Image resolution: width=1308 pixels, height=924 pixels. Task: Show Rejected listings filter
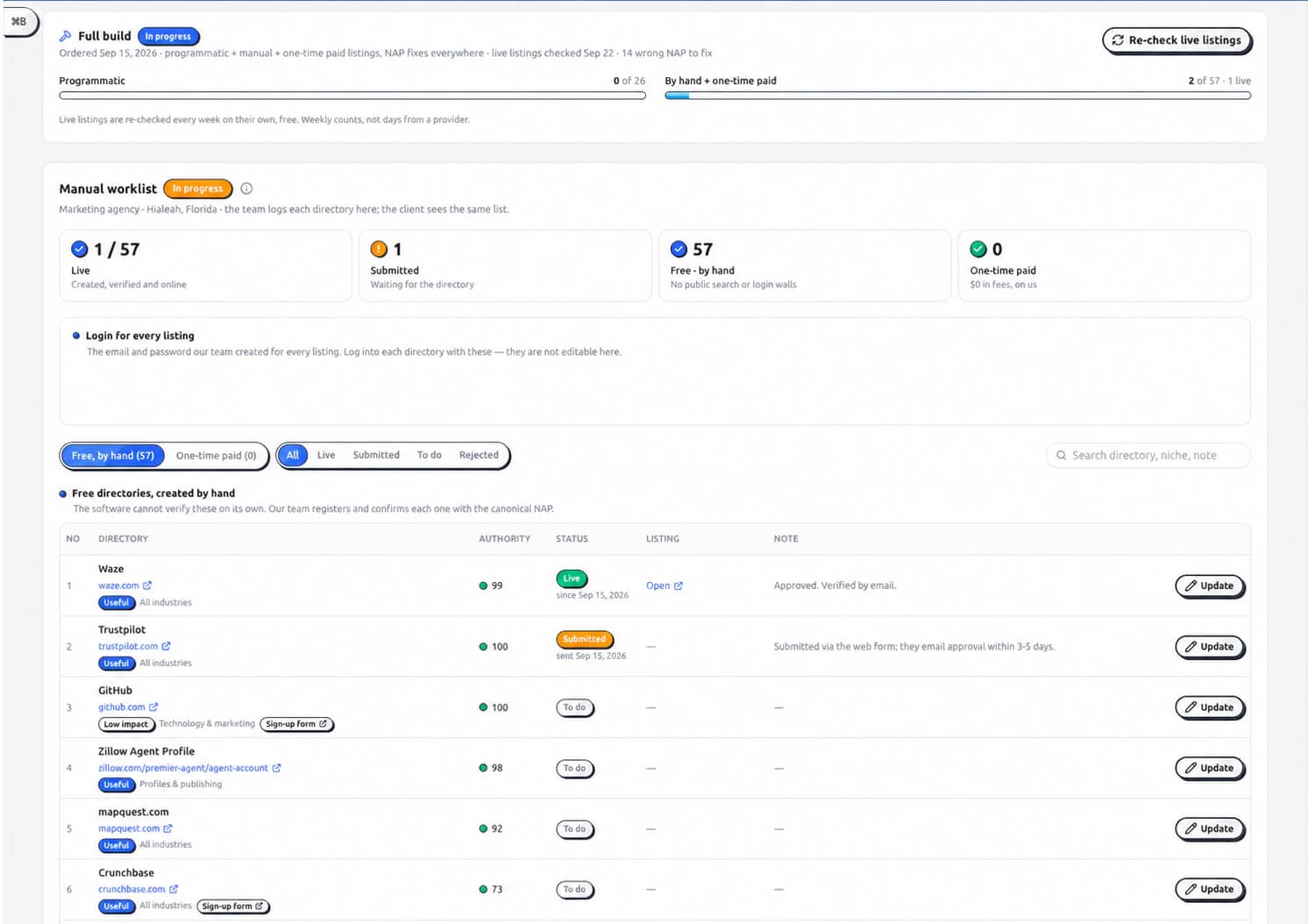pos(479,455)
